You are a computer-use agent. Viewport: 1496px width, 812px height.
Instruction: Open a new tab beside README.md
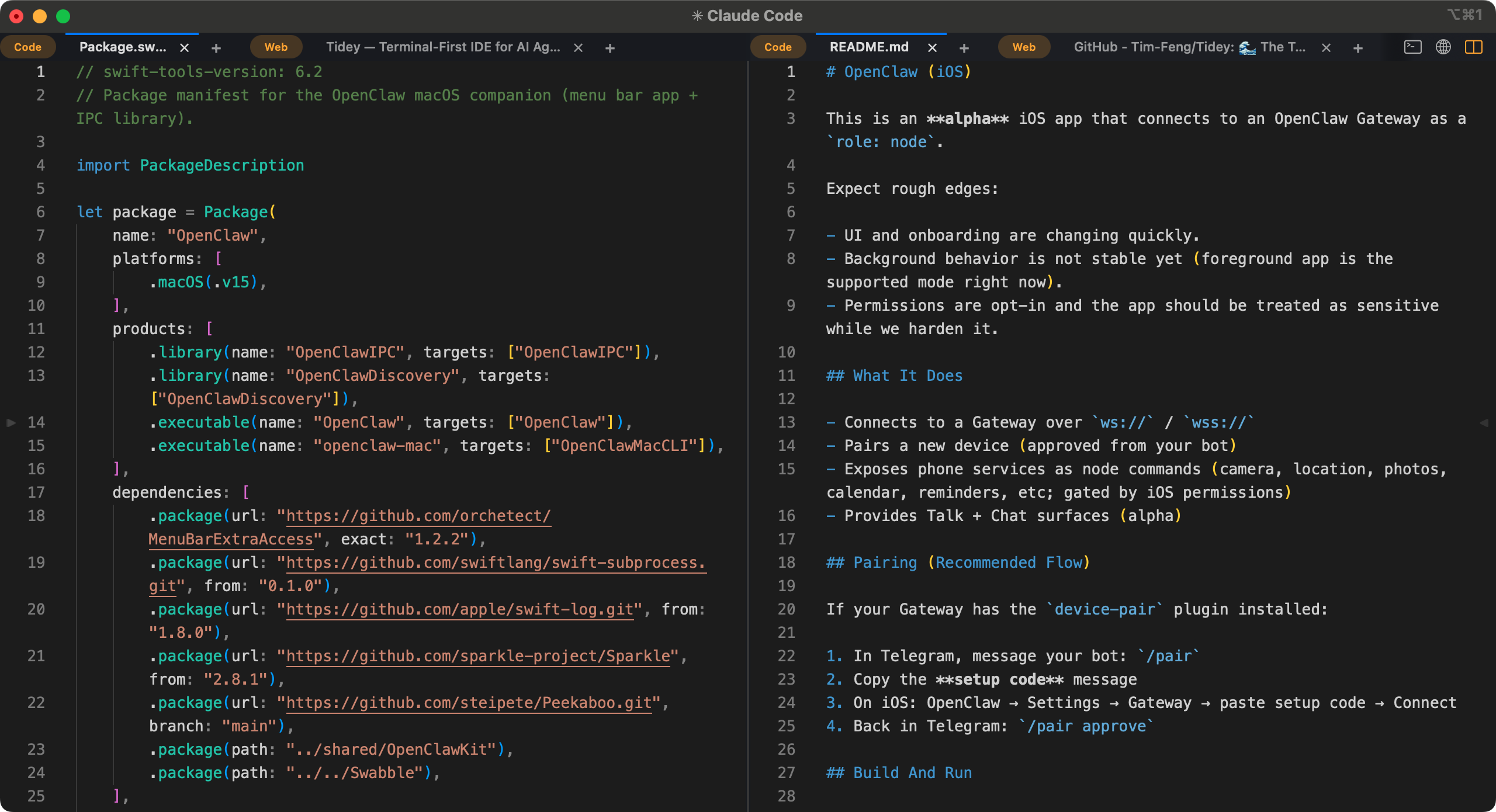(964, 48)
